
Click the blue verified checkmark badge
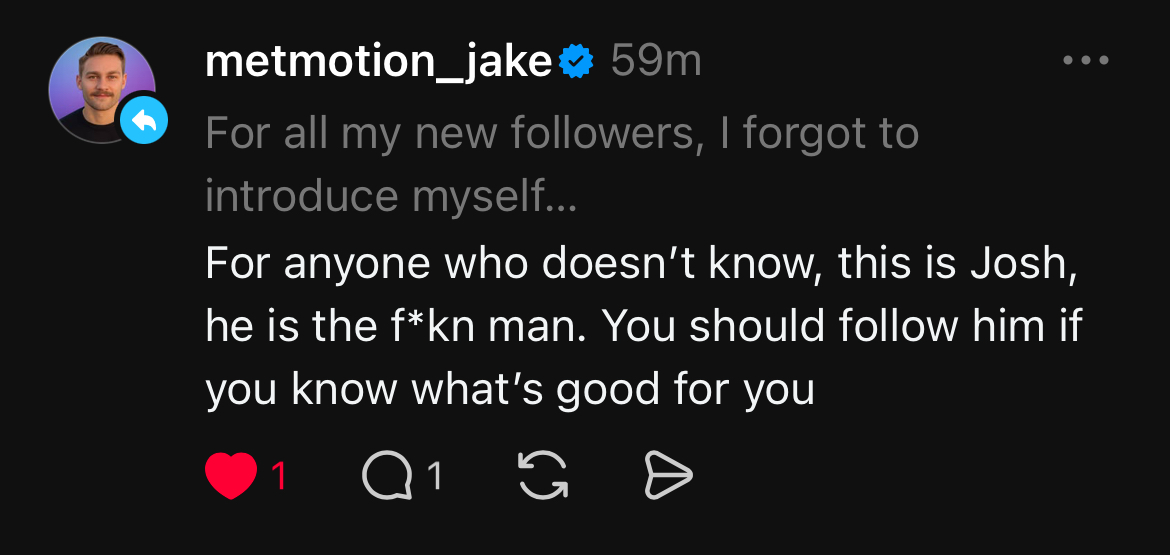pyautogui.click(x=577, y=62)
